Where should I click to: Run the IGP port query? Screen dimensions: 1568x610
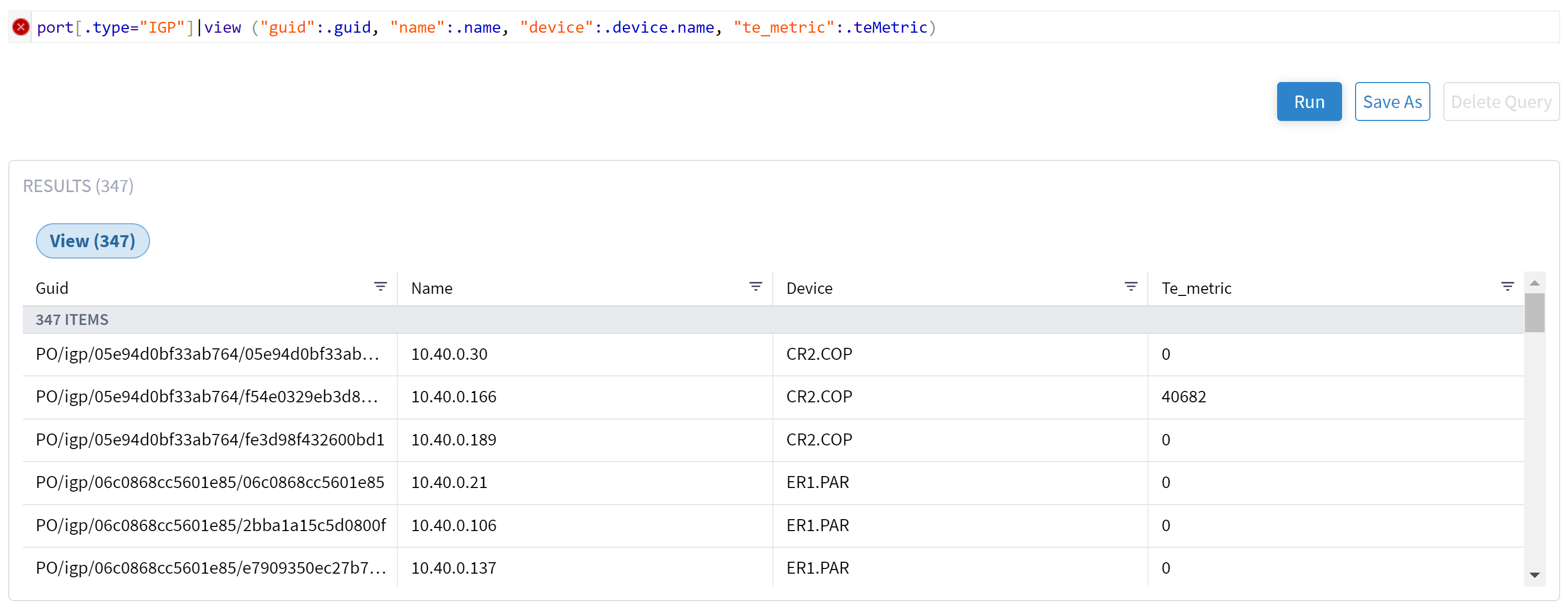(x=1309, y=101)
